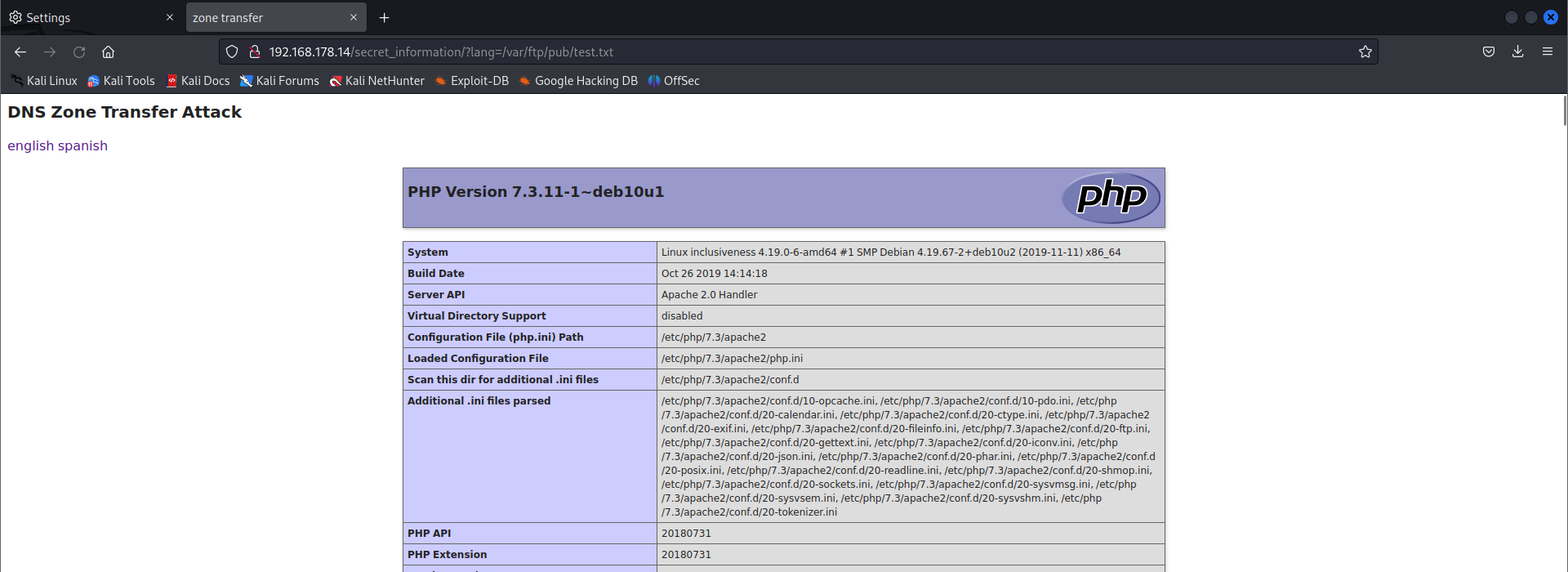The image size is (1568, 572).
Task: Open the browser home page
Action: [x=108, y=51]
